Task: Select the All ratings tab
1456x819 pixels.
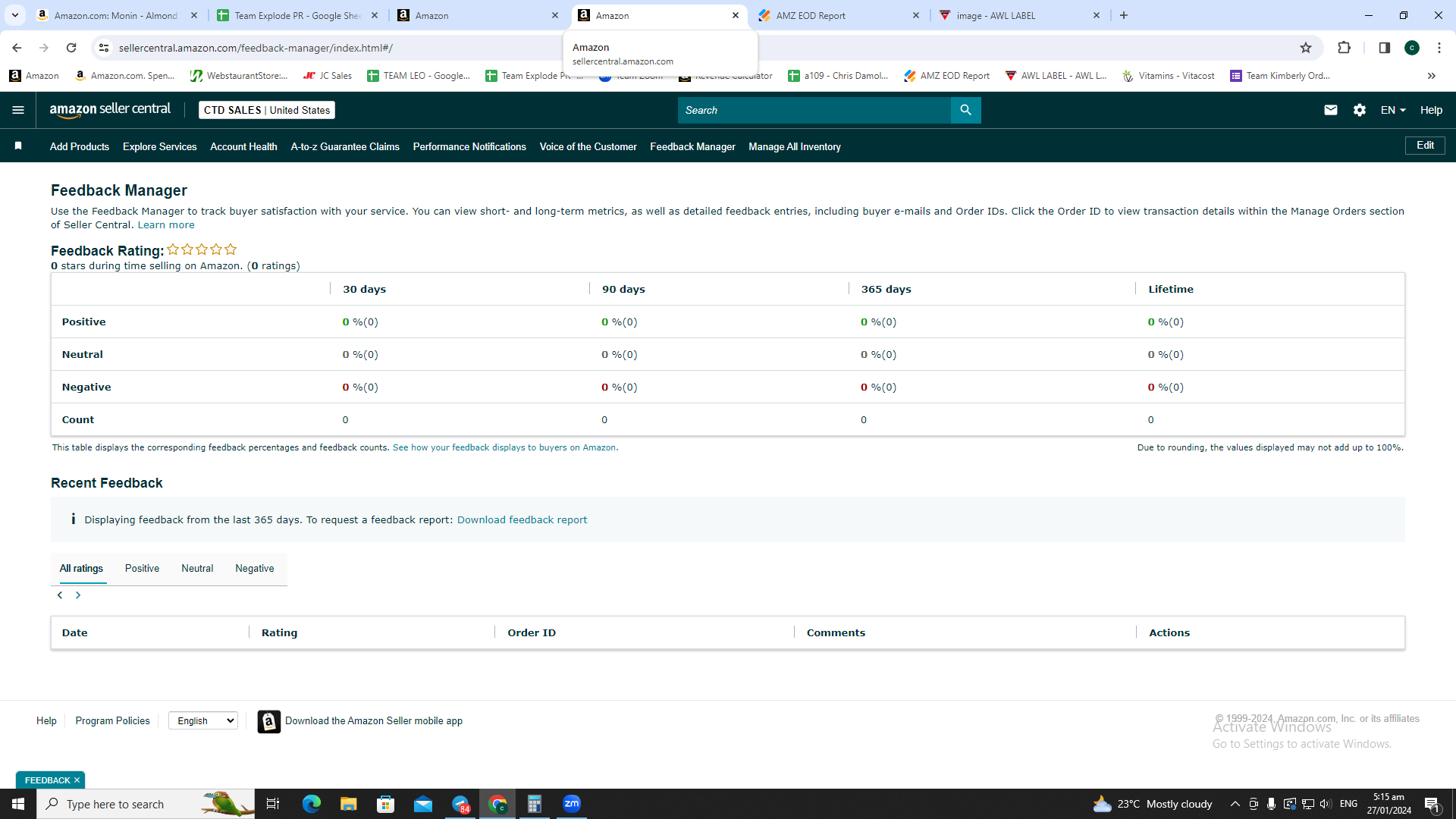Action: [x=81, y=569]
